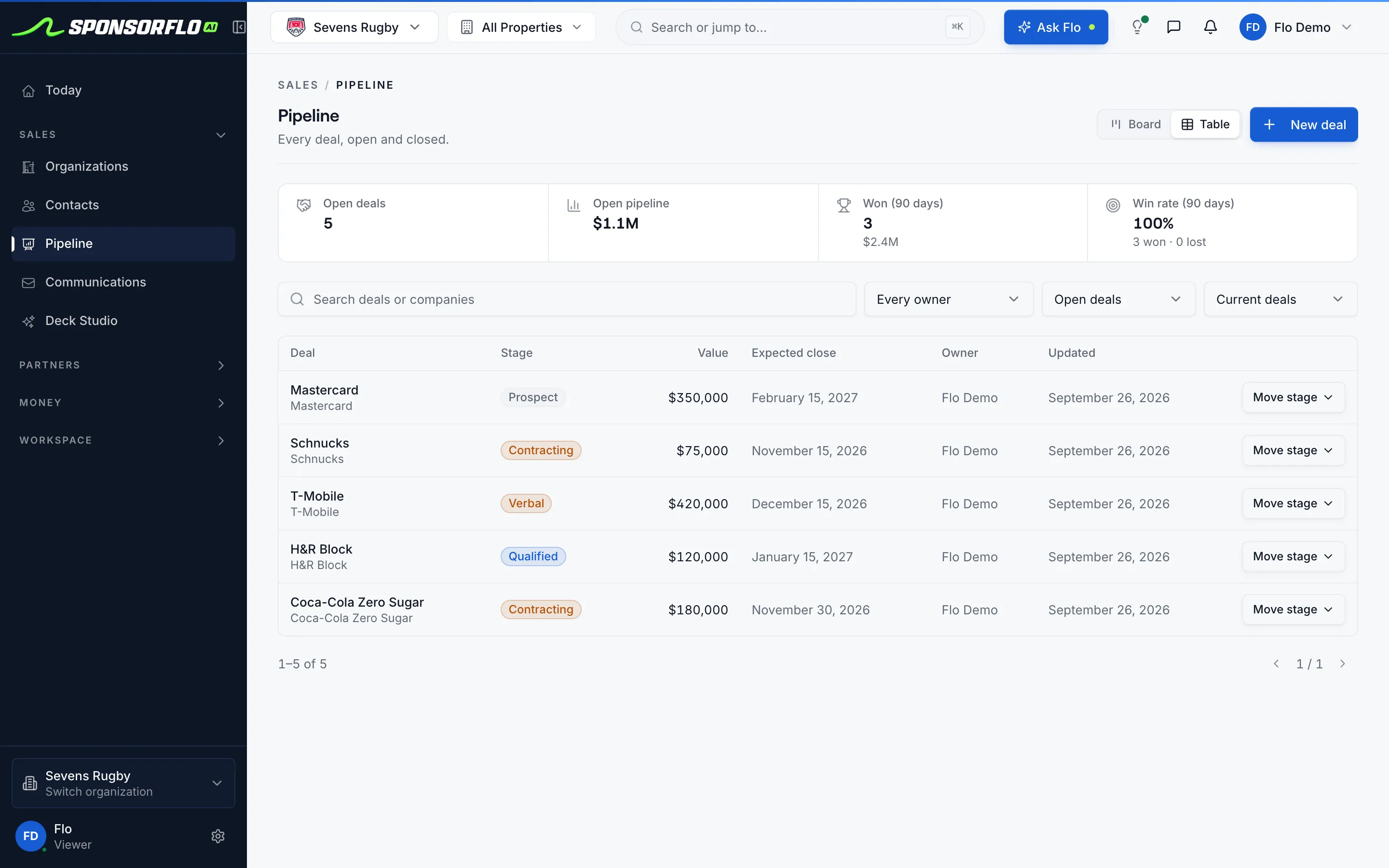1389x868 pixels.
Task: Expand the Money section
Action: [123, 403]
